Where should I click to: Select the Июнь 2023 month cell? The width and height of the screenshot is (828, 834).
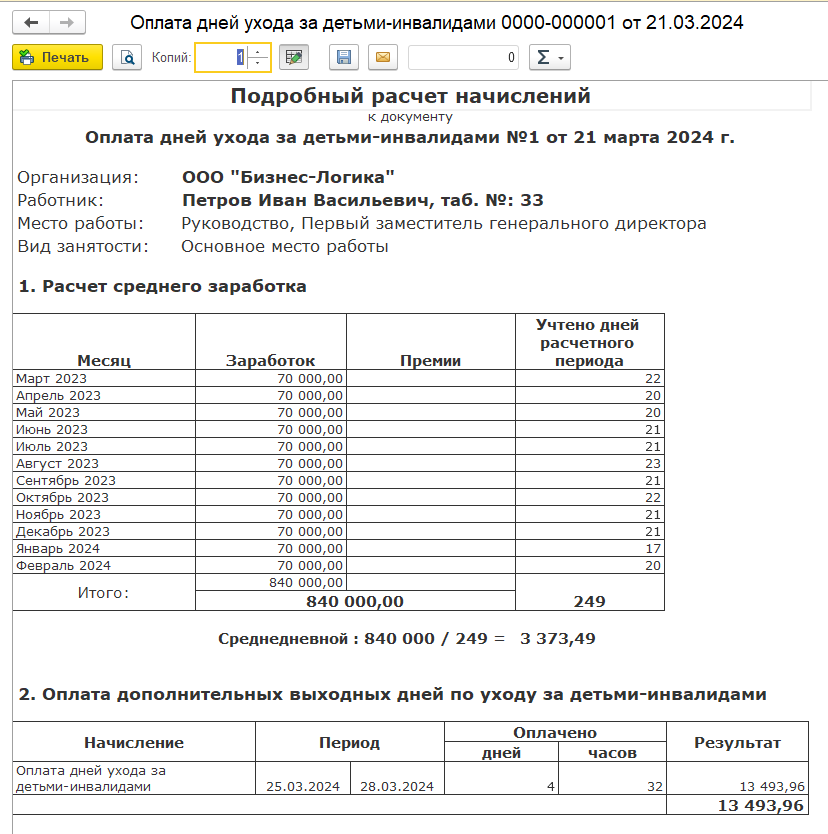point(104,430)
